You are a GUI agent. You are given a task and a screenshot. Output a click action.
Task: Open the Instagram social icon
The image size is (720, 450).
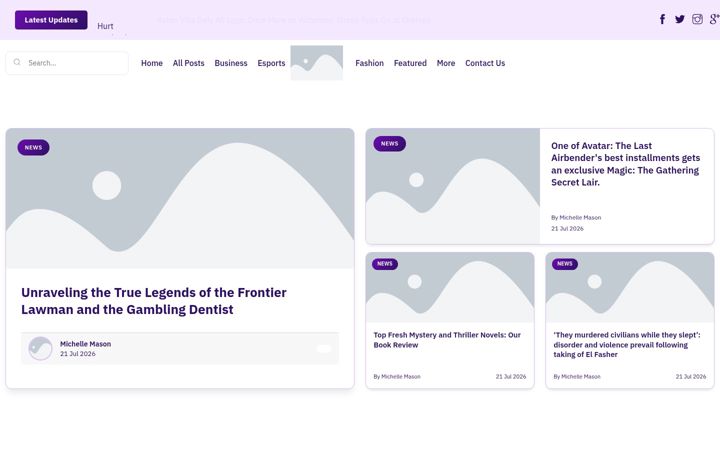(x=697, y=19)
